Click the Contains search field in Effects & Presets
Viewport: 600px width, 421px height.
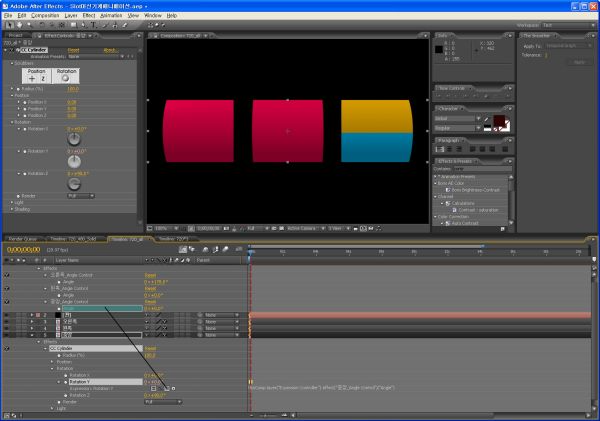point(483,169)
